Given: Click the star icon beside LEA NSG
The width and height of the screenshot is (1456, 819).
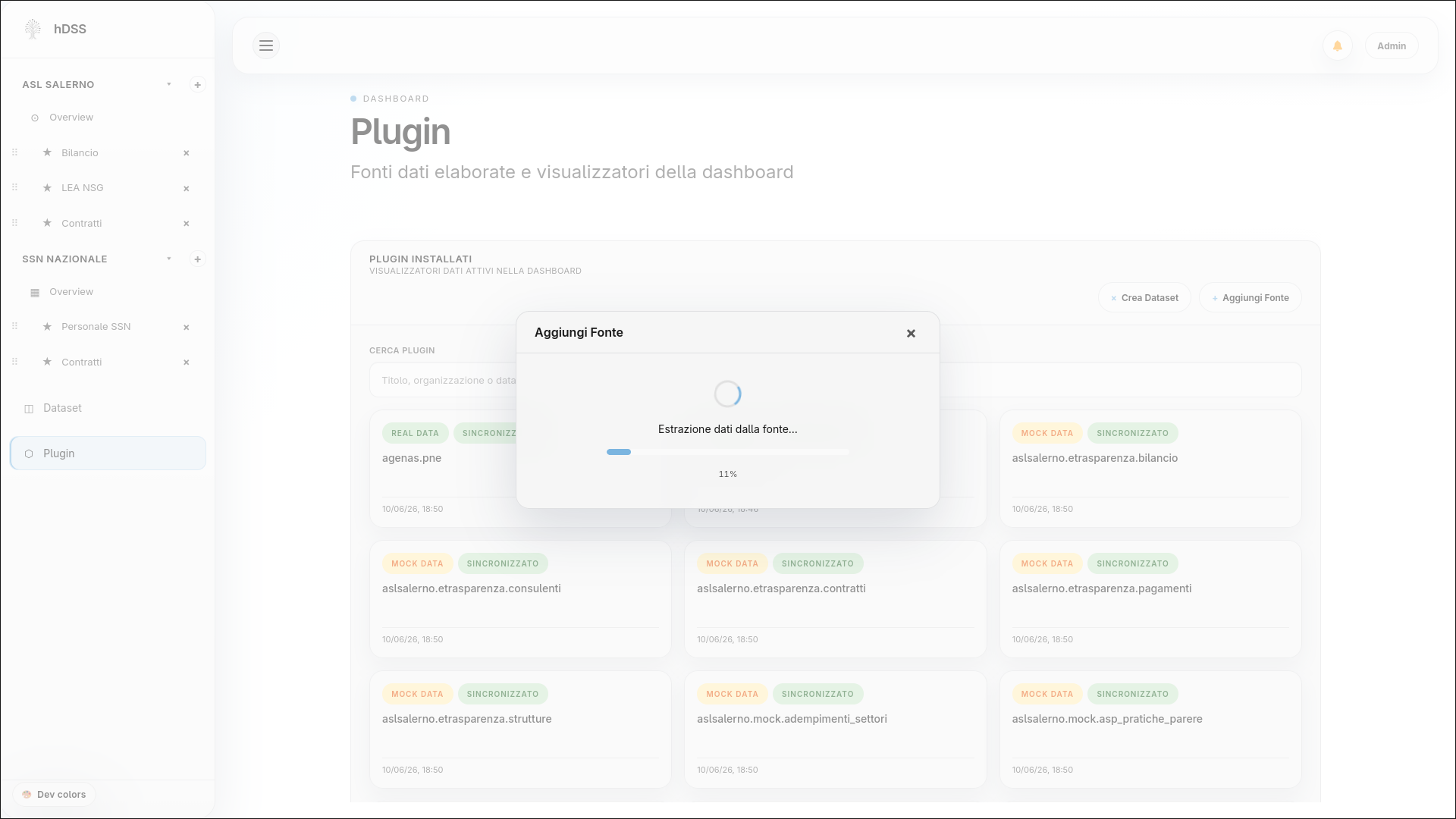Looking at the screenshot, I should click(47, 187).
